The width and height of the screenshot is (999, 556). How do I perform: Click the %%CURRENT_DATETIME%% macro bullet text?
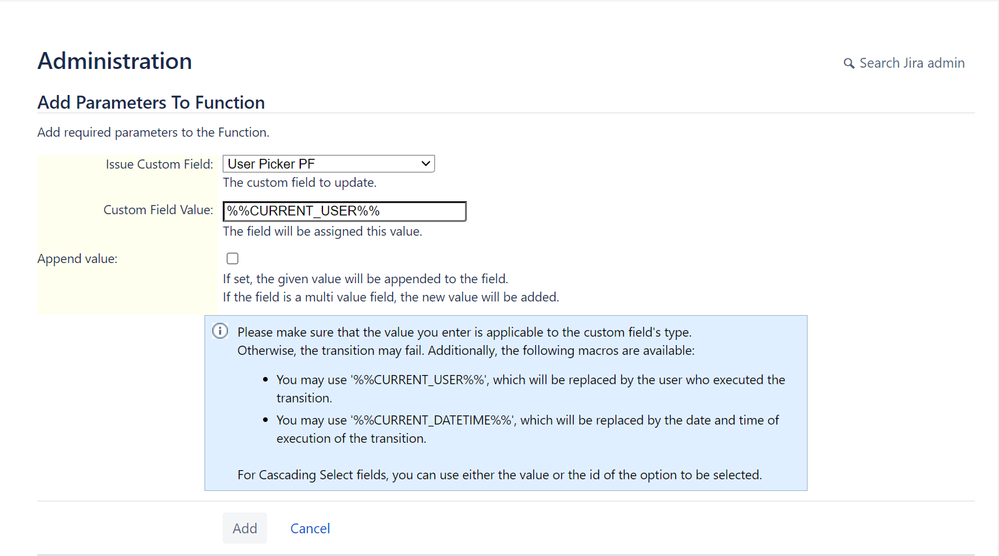(528, 429)
